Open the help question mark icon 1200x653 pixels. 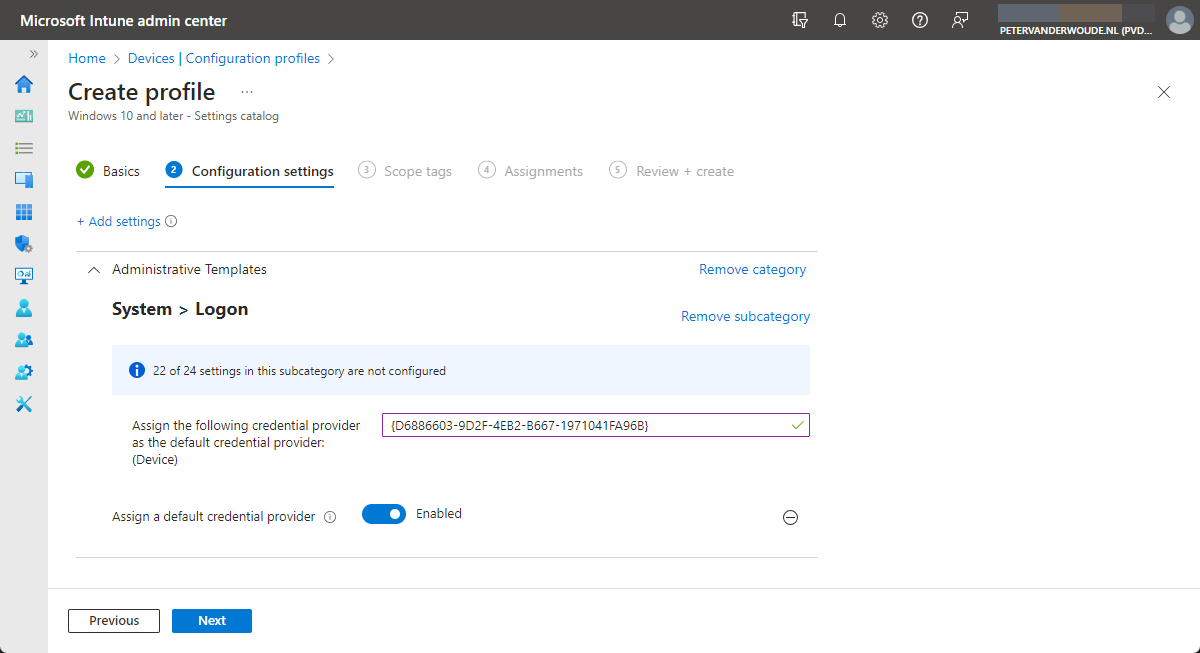(x=920, y=19)
